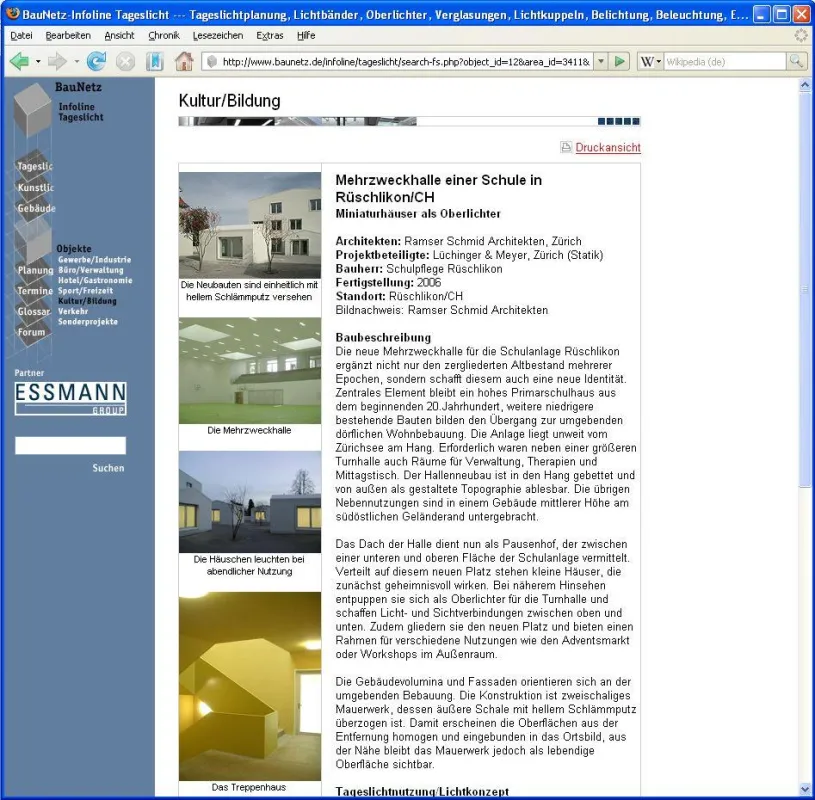Open the Extras menu
This screenshot has width=815, height=800.
click(x=270, y=35)
